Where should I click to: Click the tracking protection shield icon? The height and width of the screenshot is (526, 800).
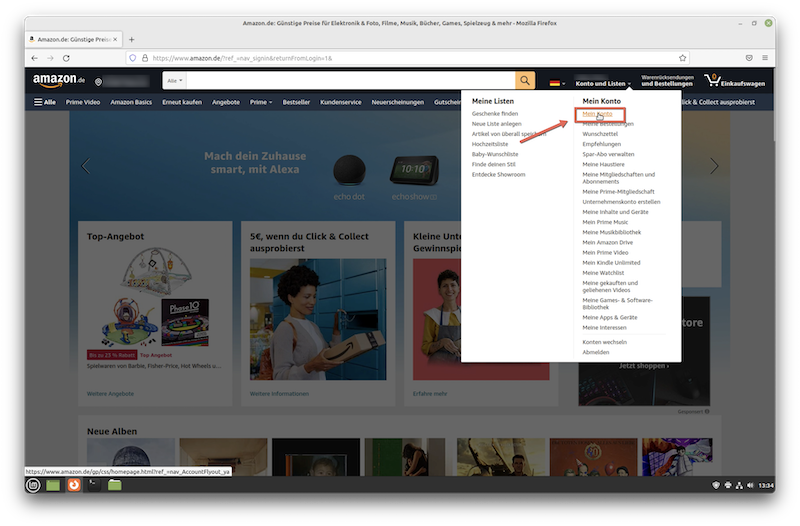tap(133, 58)
